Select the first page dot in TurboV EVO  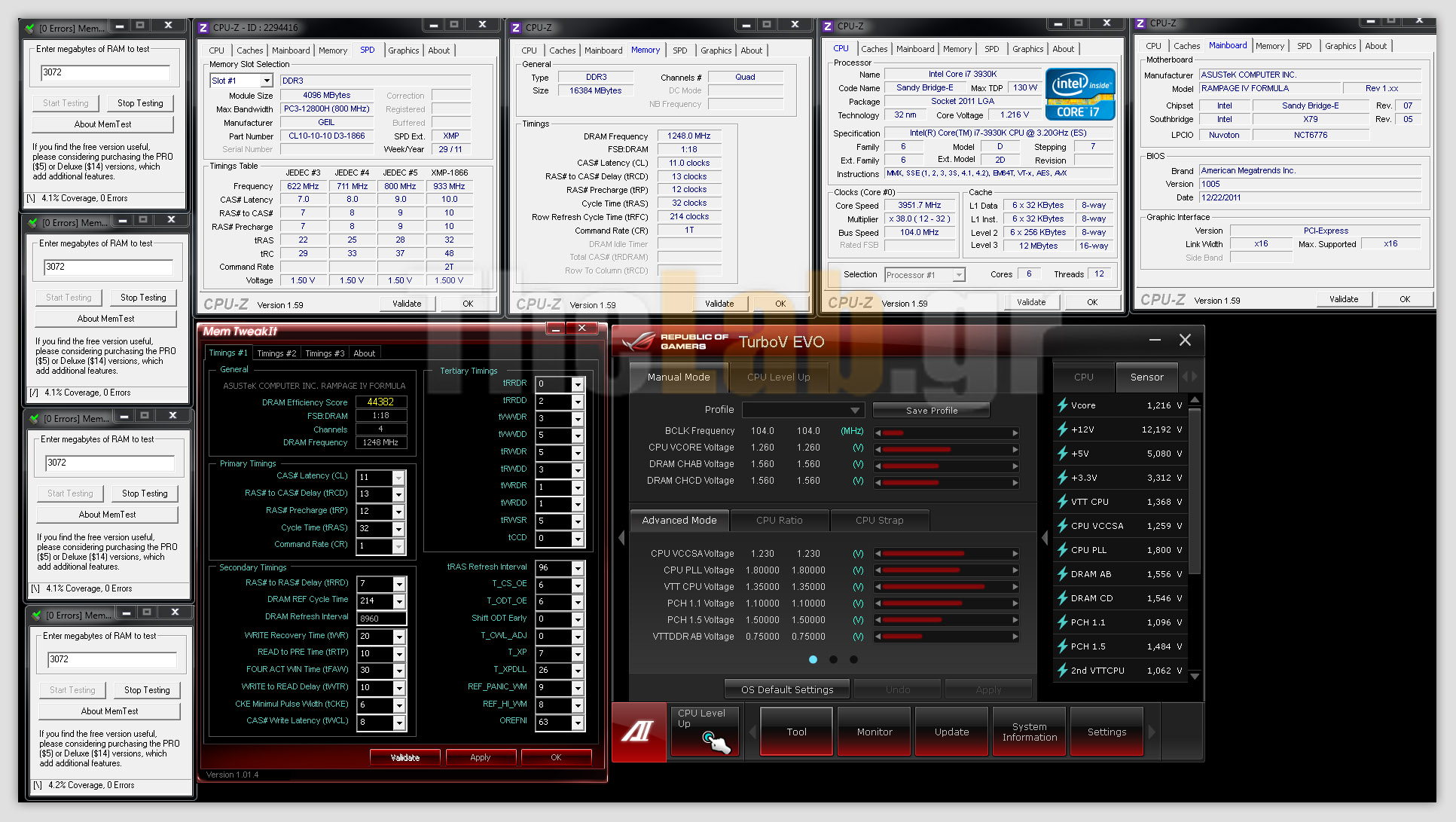pos(813,659)
